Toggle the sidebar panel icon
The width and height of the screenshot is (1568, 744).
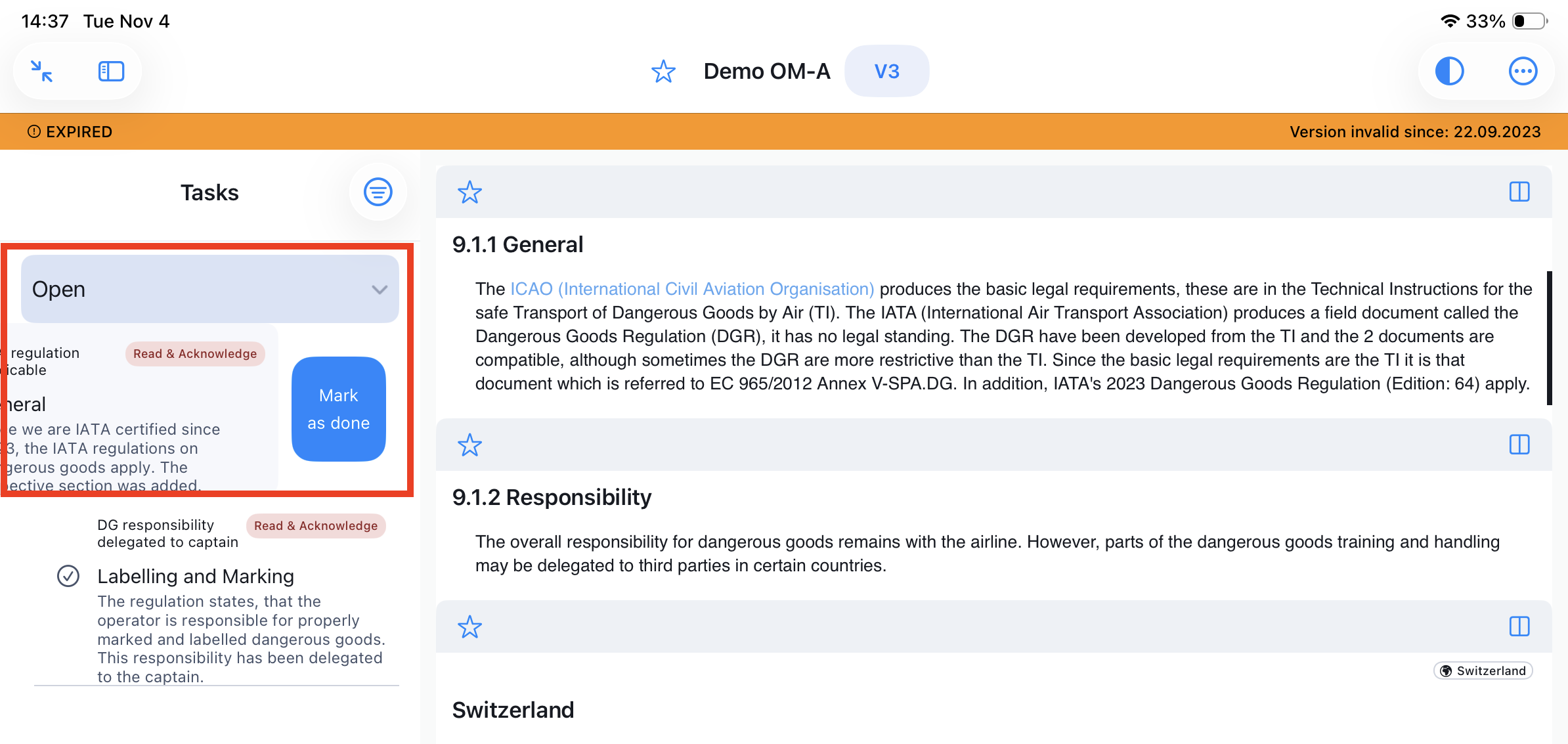[111, 71]
